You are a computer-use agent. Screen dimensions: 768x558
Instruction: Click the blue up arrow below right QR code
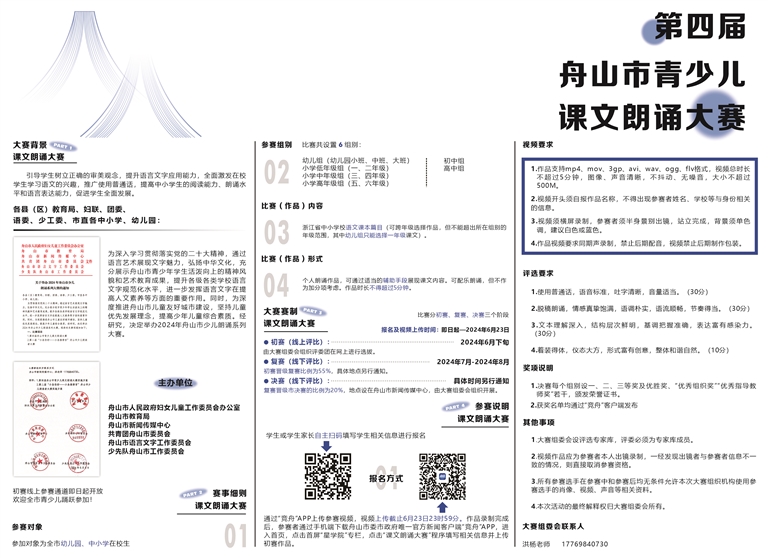(x=442, y=507)
